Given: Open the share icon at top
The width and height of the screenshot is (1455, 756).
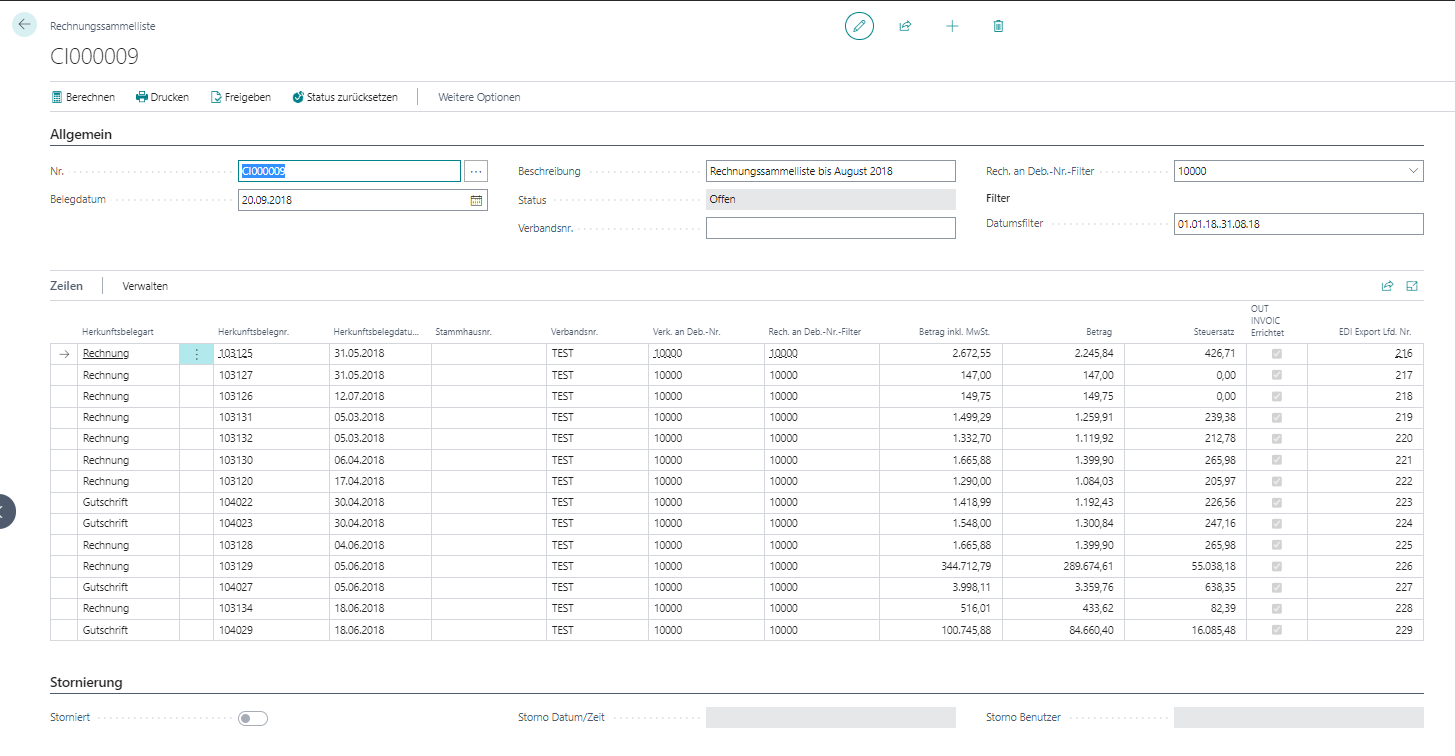Looking at the screenshot, I should tap(905, 26).
